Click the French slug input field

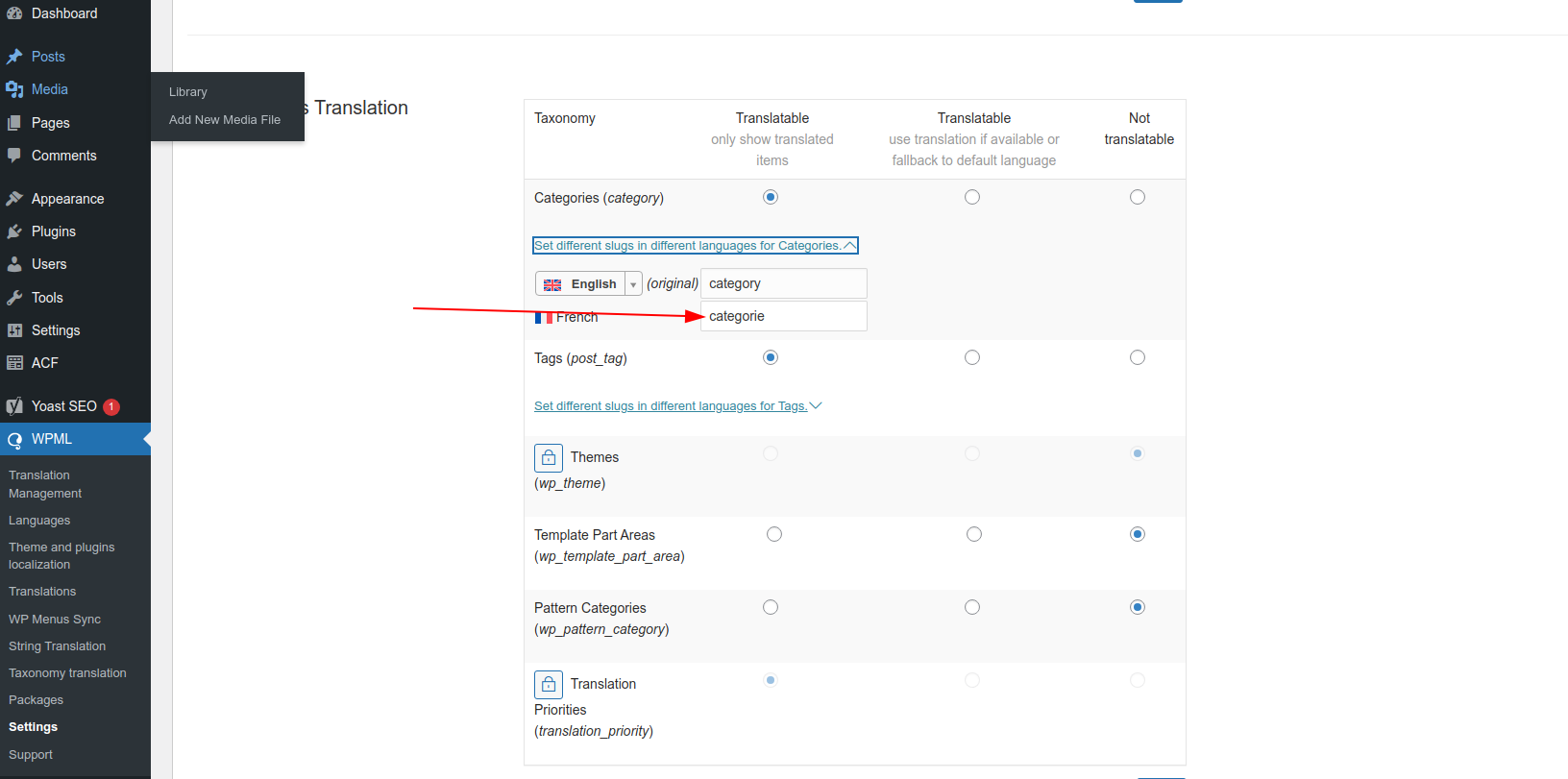783,316
